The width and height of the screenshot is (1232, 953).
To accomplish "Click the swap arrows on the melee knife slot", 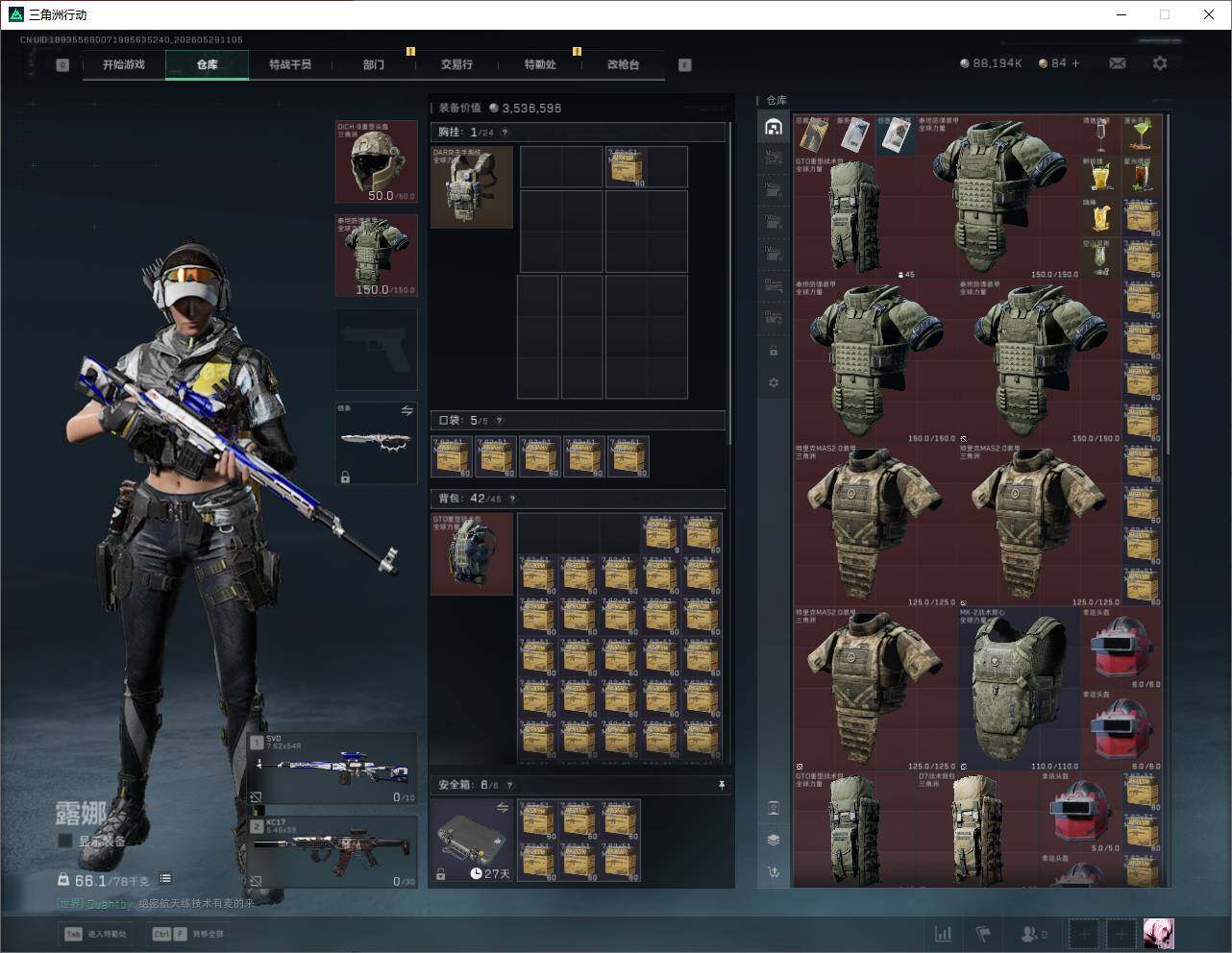I will (x=407, y=411).
